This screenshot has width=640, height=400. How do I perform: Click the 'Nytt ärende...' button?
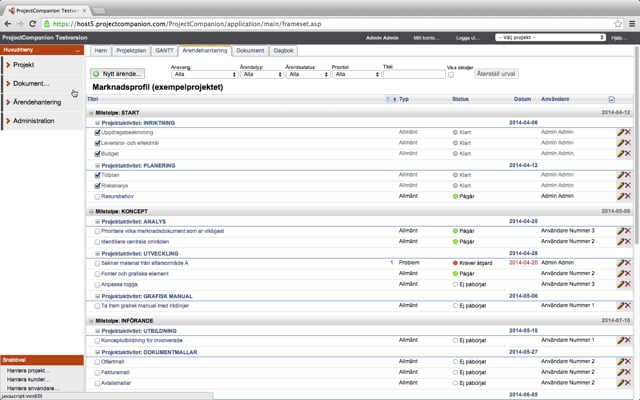click(x=118, y=74)
